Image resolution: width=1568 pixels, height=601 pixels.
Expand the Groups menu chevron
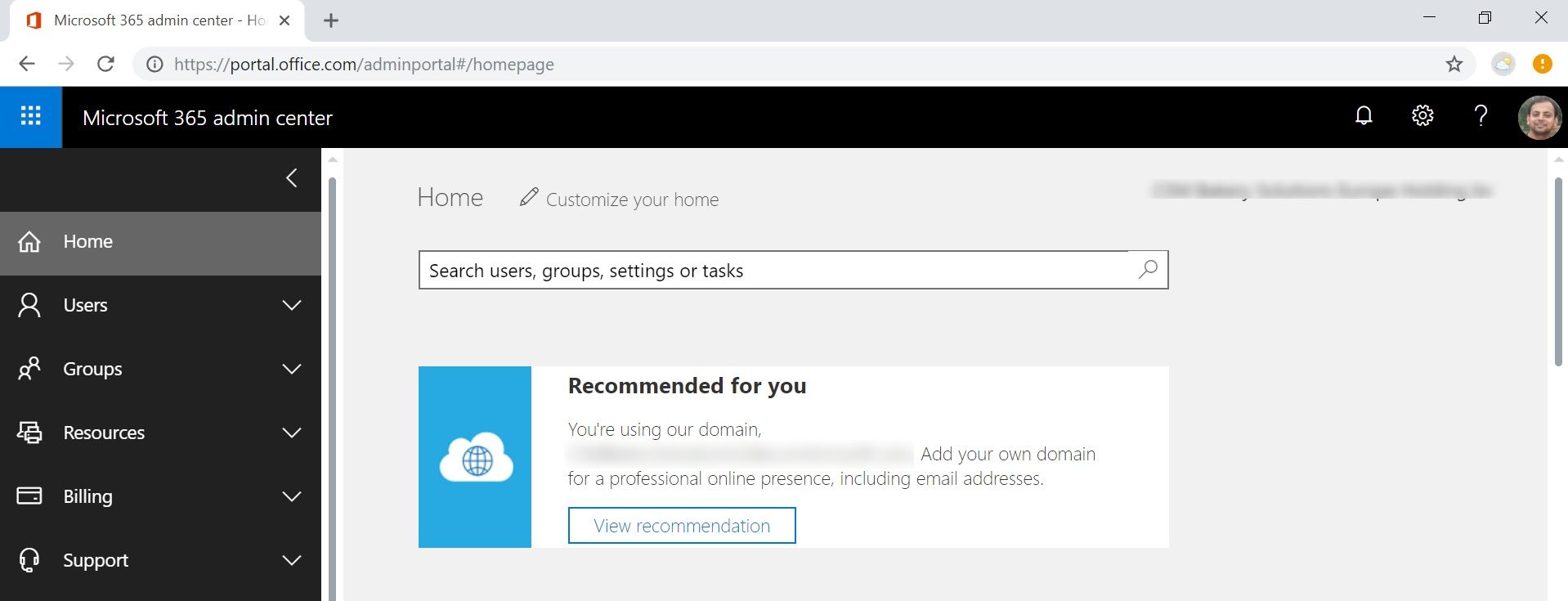[292, 369]
